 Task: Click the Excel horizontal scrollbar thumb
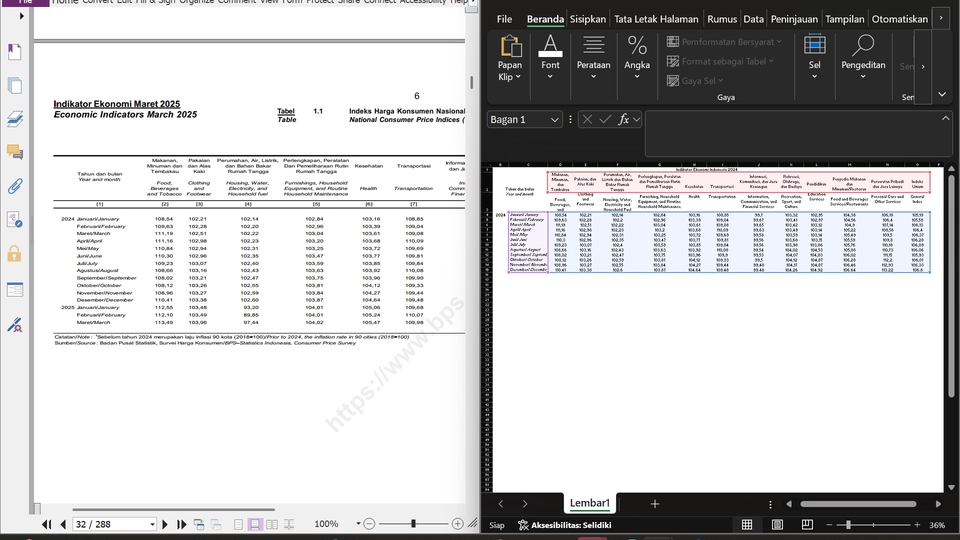[x=858, y=504]
